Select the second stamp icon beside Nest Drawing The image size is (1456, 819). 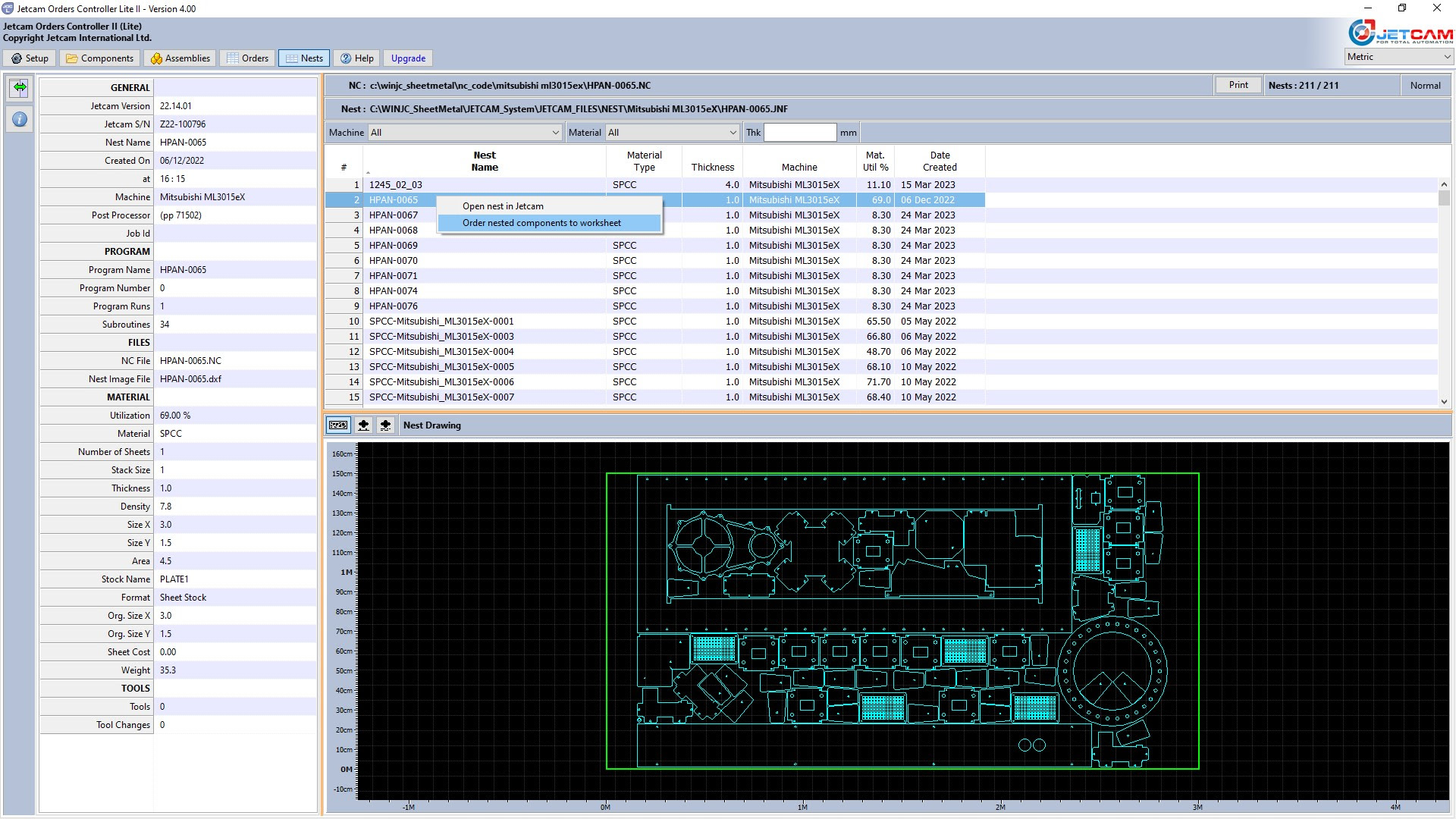tap(363, 425)
